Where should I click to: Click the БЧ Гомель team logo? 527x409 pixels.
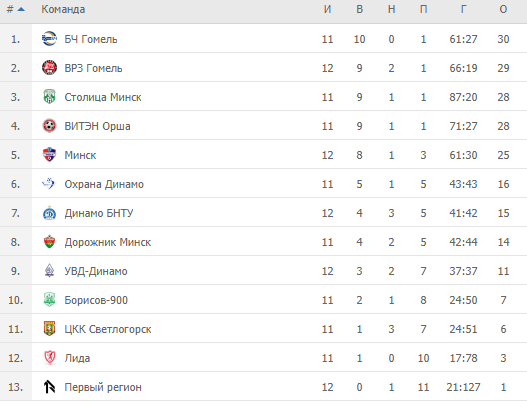coord(49,39)
